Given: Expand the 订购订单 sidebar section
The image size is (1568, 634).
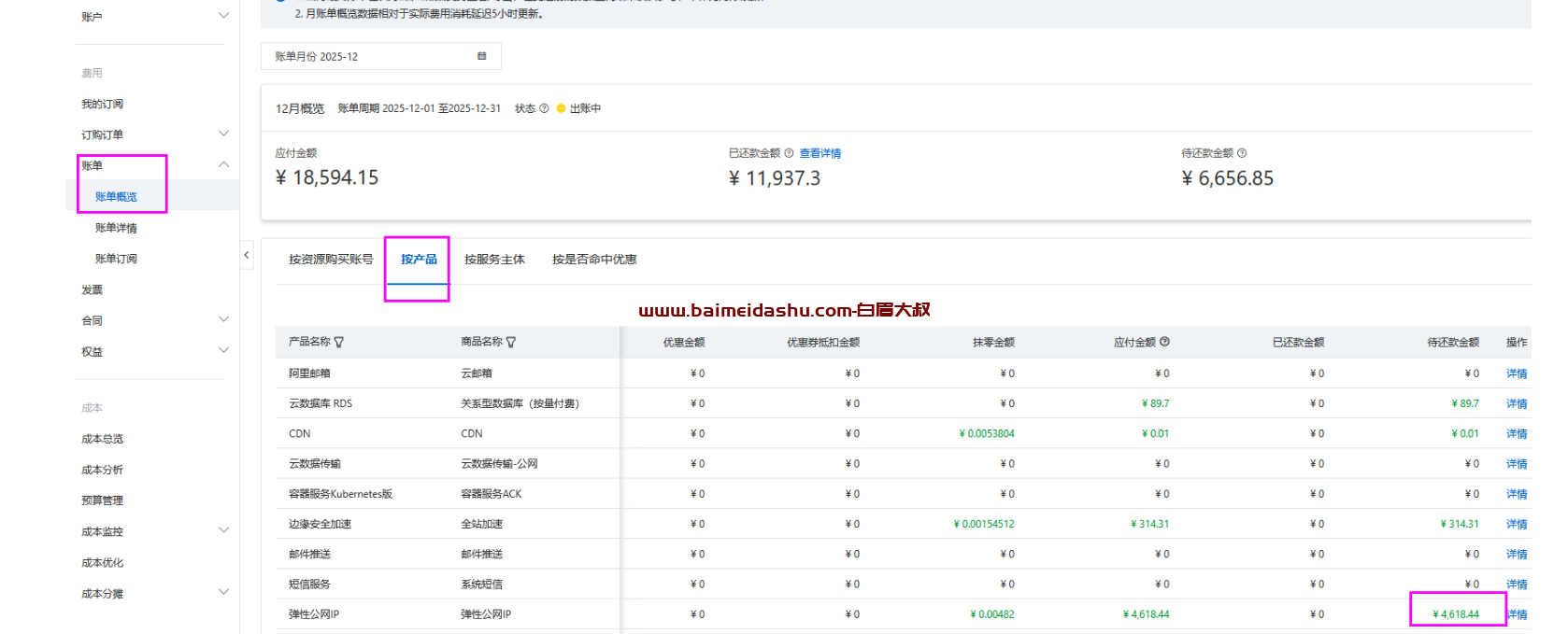Looking at the screenshot, I should [223, 134].
